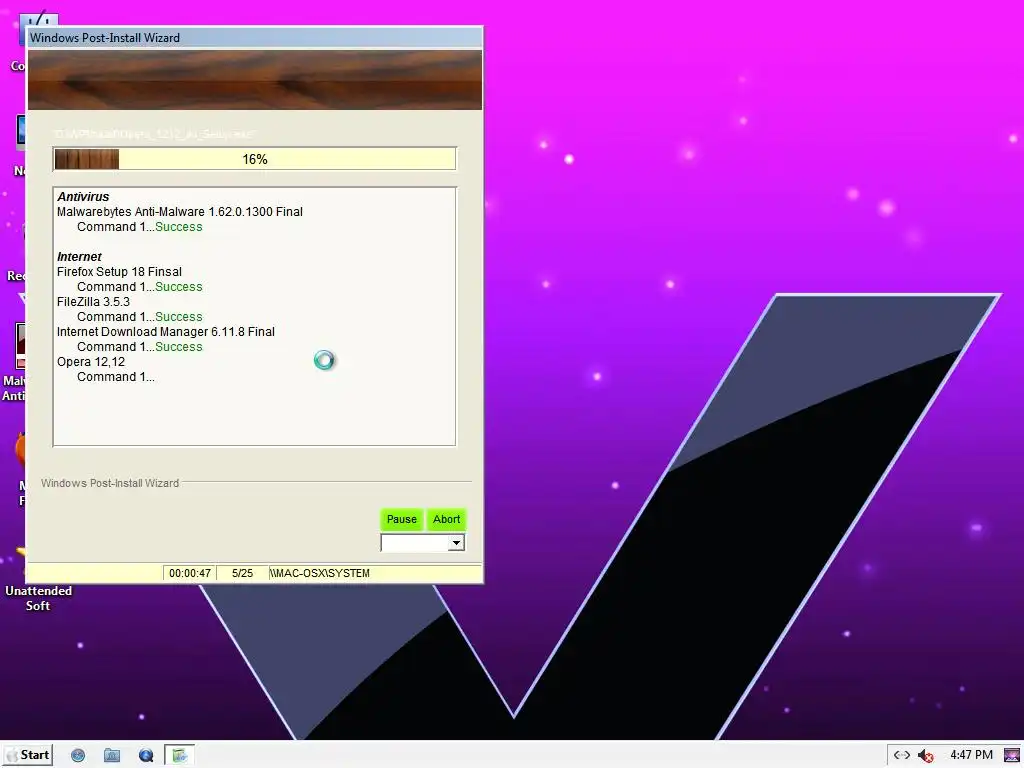Launch the Safari compass icon in taskbar
Image resolution: width=1024 pixels, height=768 pixels.
point(78,756)
